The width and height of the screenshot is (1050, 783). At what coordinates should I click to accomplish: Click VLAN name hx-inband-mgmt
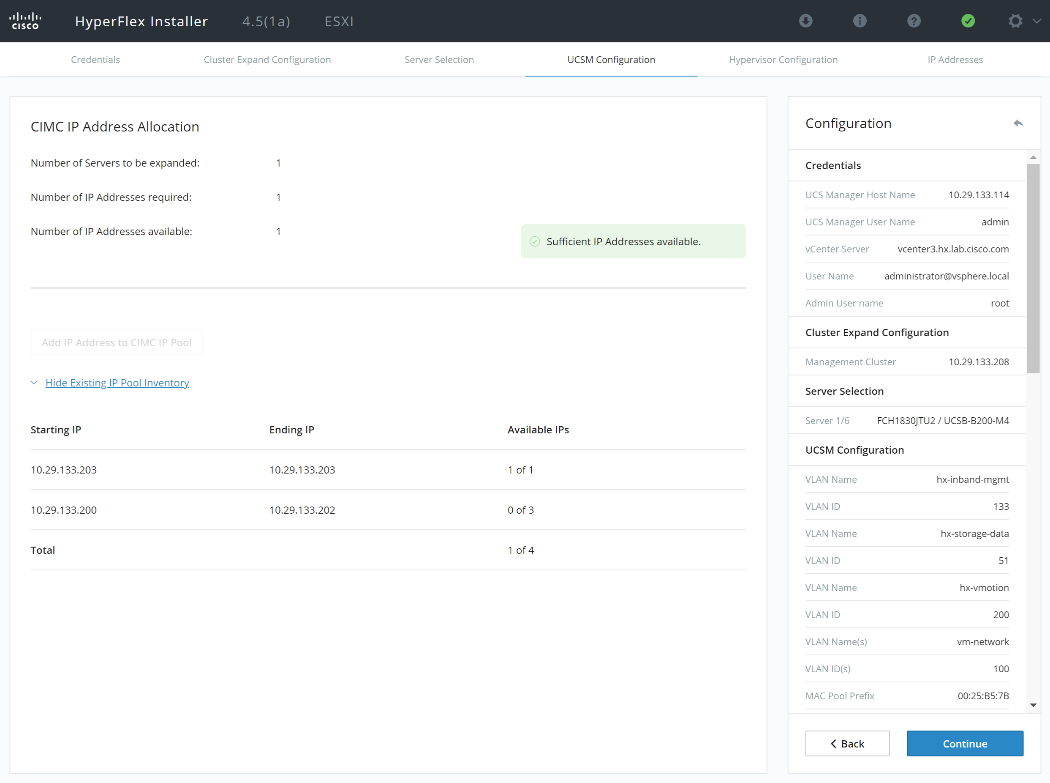pos(972,480)
